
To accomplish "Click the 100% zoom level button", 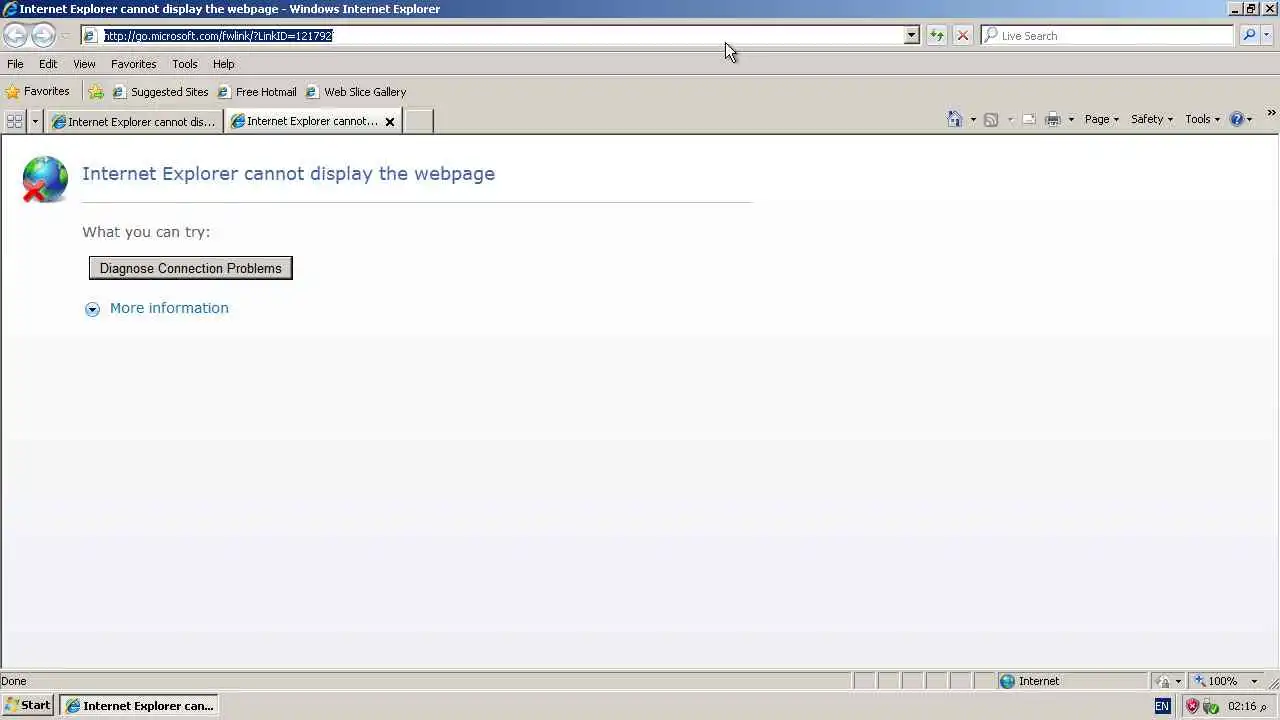I will click(1217, 681).
